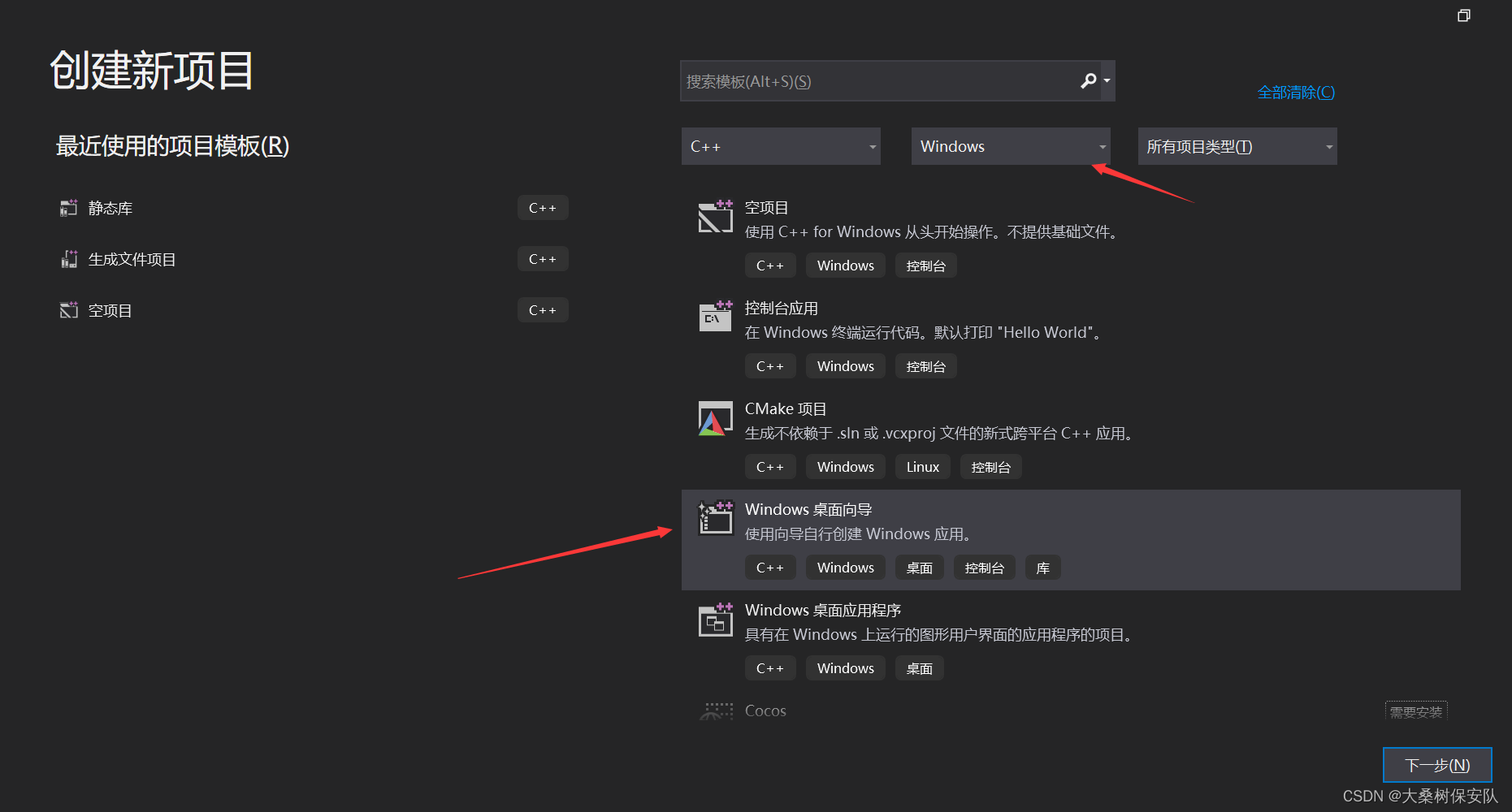Image resolution: width=1512 pixels, height=812 pixels.
Task: Select the Windows 桌面应用程序 template title
Action: click(x=823, y=611)
